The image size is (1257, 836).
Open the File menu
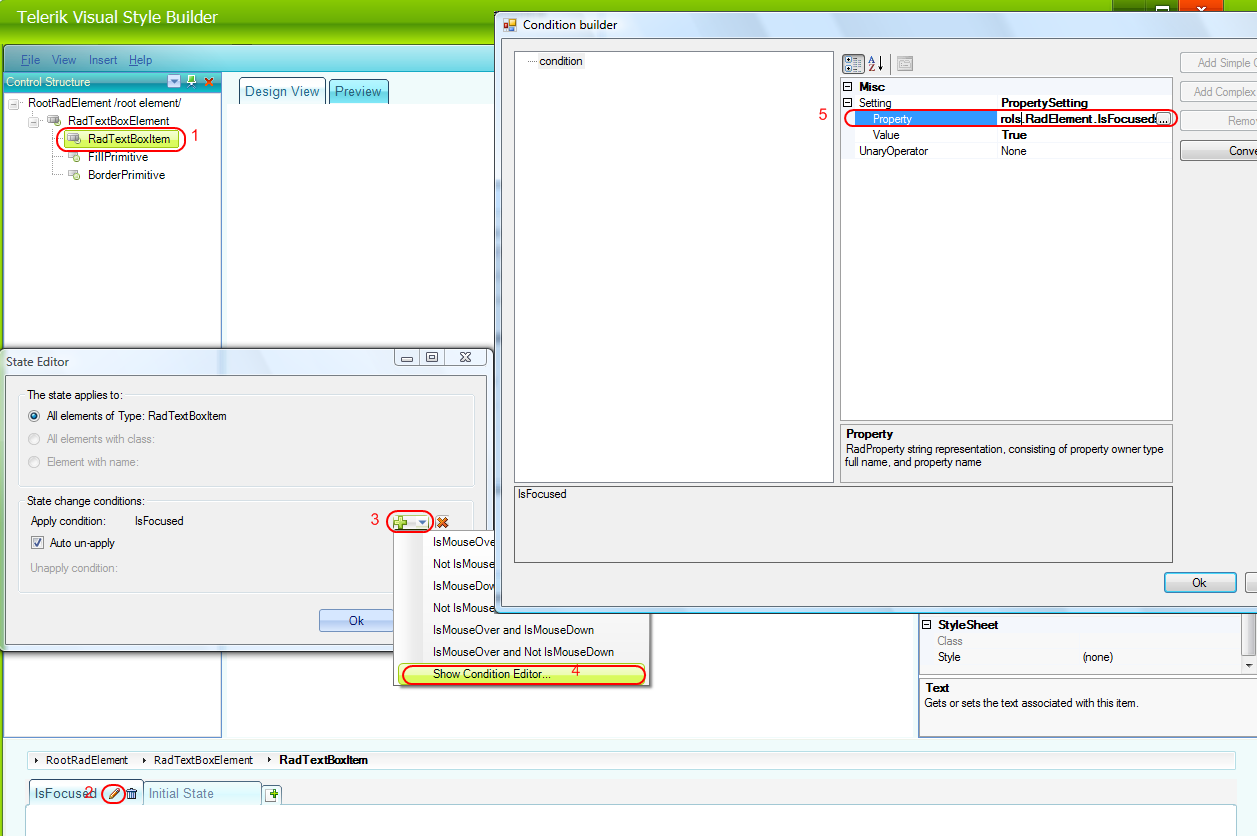pyautogui.click(x=30, y=60)
